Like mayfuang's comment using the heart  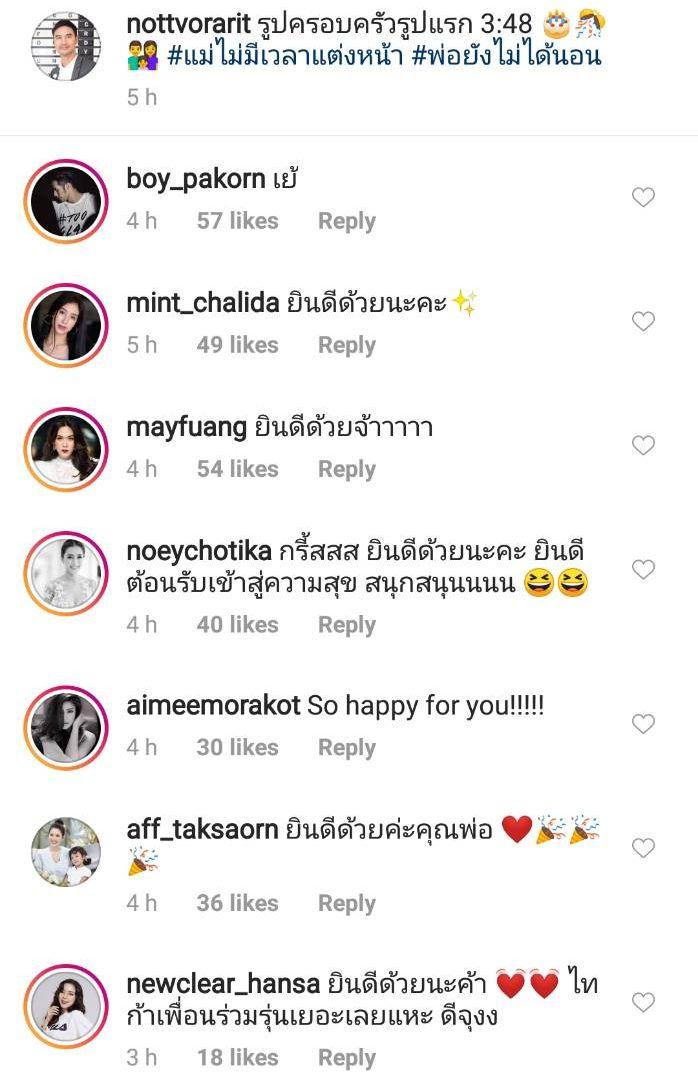tap(643, 446)
